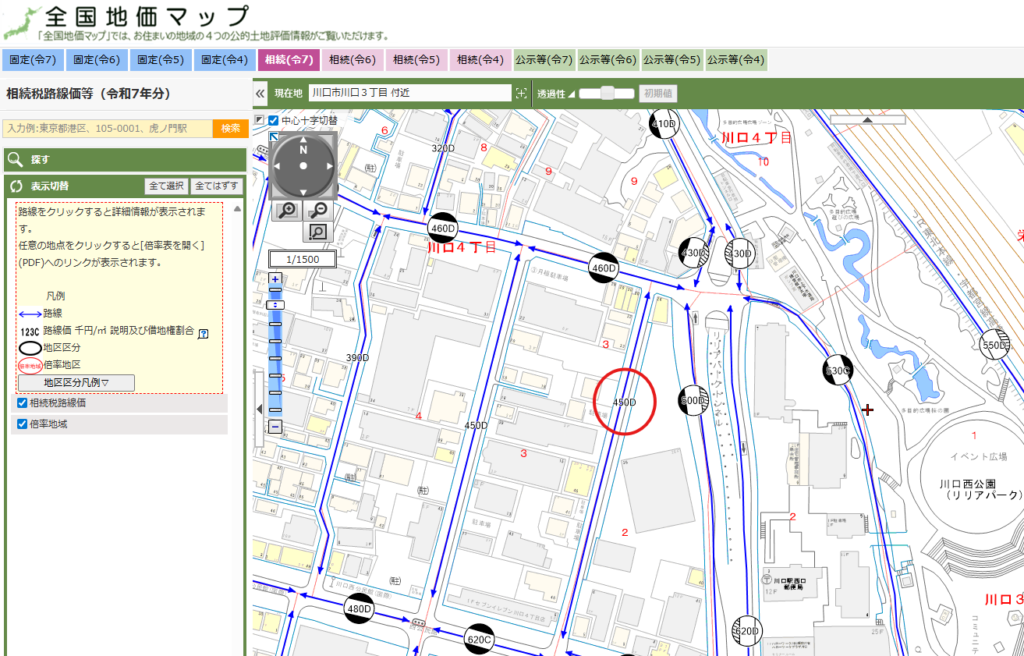Switch to the 公示等(令7) tab
The width and height of the screenshot is (1024, 656).
point(544,60)
